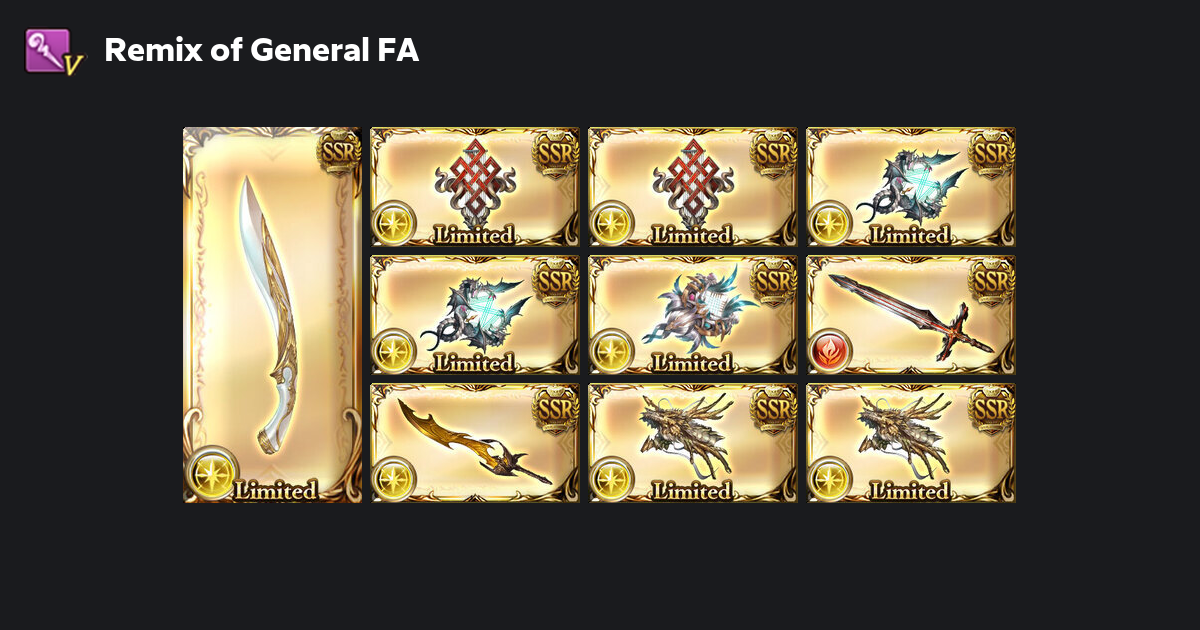This screenshot has height=630, width=1200.
Task: Select the first red knot weapon card
Action: 475,187
